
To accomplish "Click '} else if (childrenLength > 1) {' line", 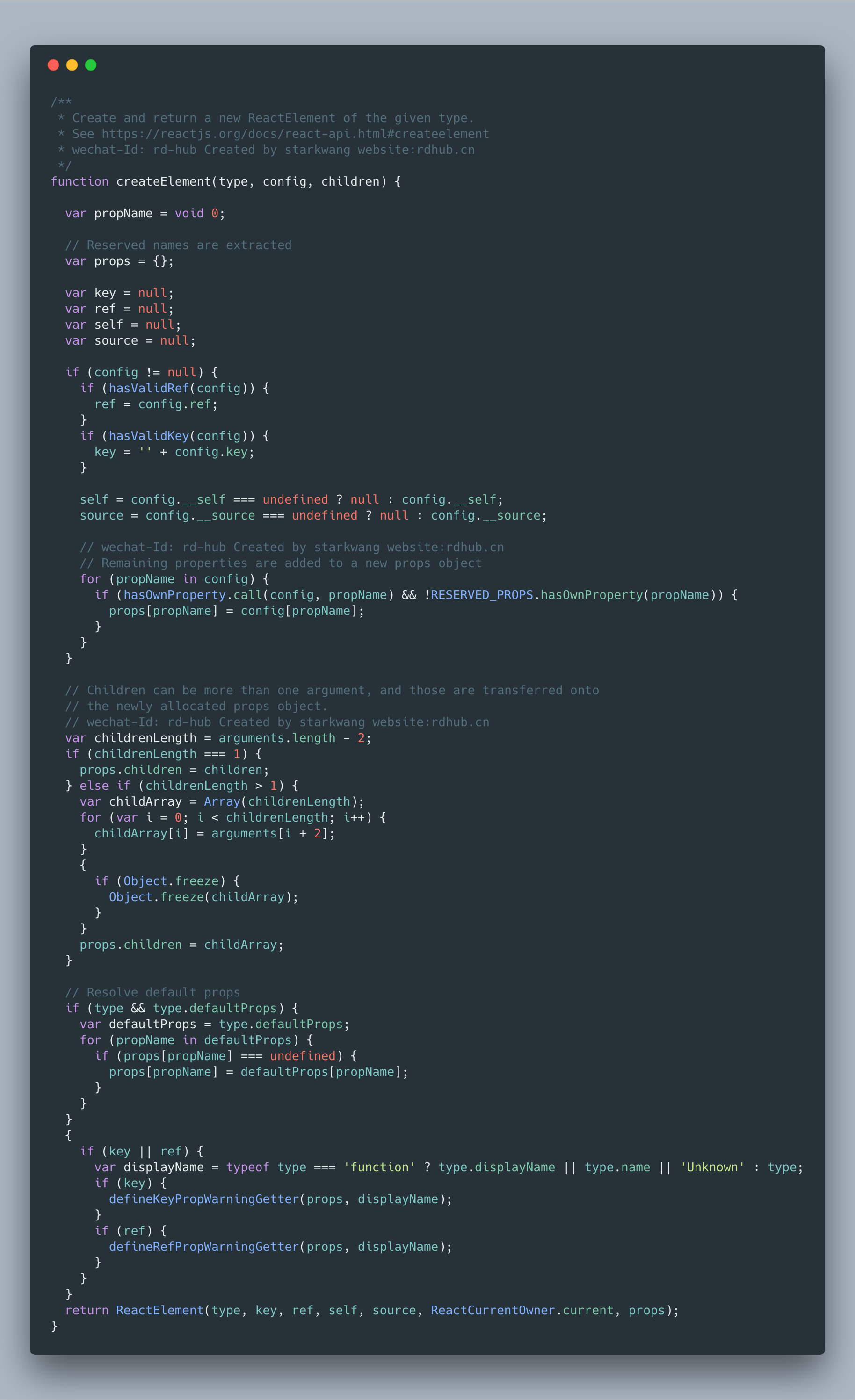I will tap(182, 787).
